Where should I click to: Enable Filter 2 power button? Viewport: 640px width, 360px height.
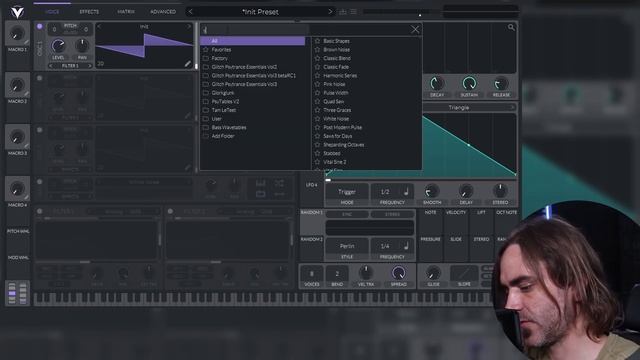tap(170, 211)
